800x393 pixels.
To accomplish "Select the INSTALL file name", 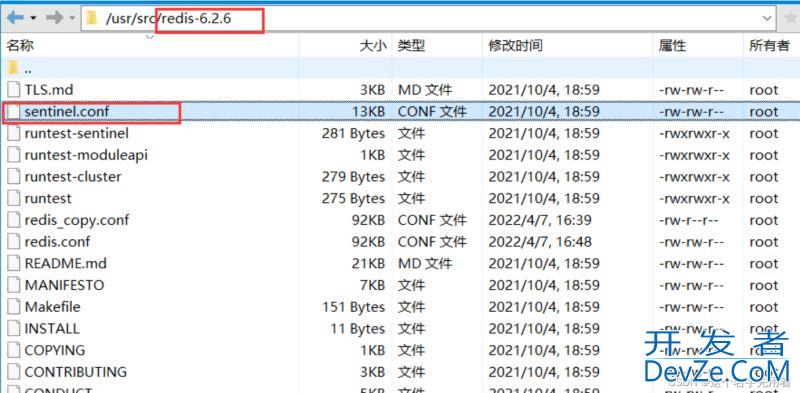I will pos(52,328).
